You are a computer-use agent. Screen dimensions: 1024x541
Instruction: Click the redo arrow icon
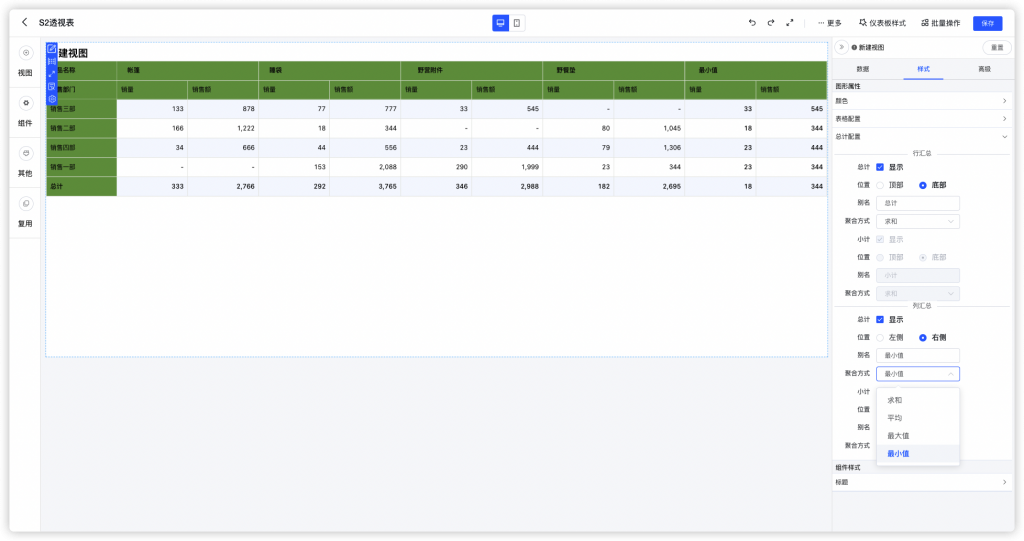point(771,23)
